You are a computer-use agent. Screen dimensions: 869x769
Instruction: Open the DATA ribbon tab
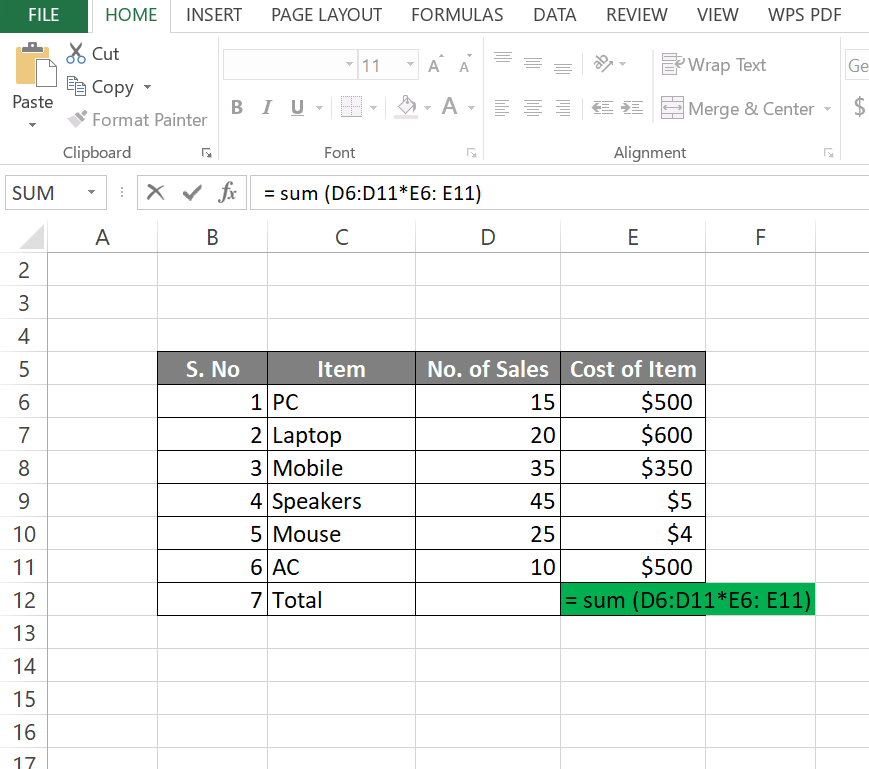coord(554,15)
